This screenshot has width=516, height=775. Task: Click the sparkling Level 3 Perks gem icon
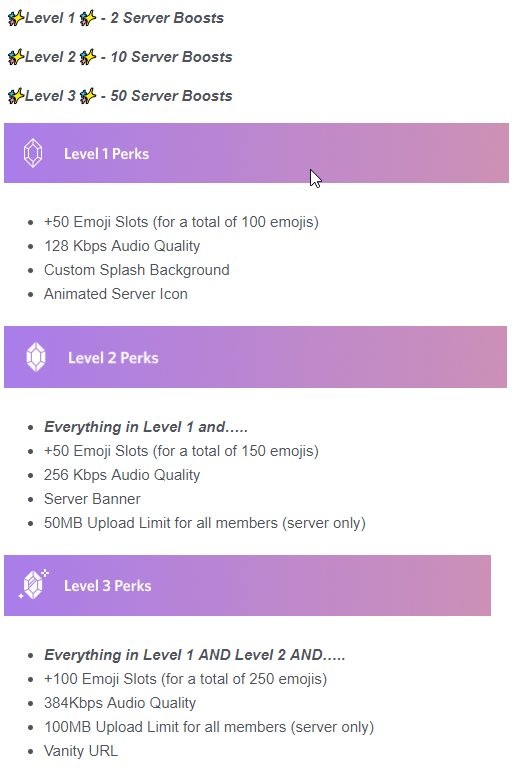[34, 585]
